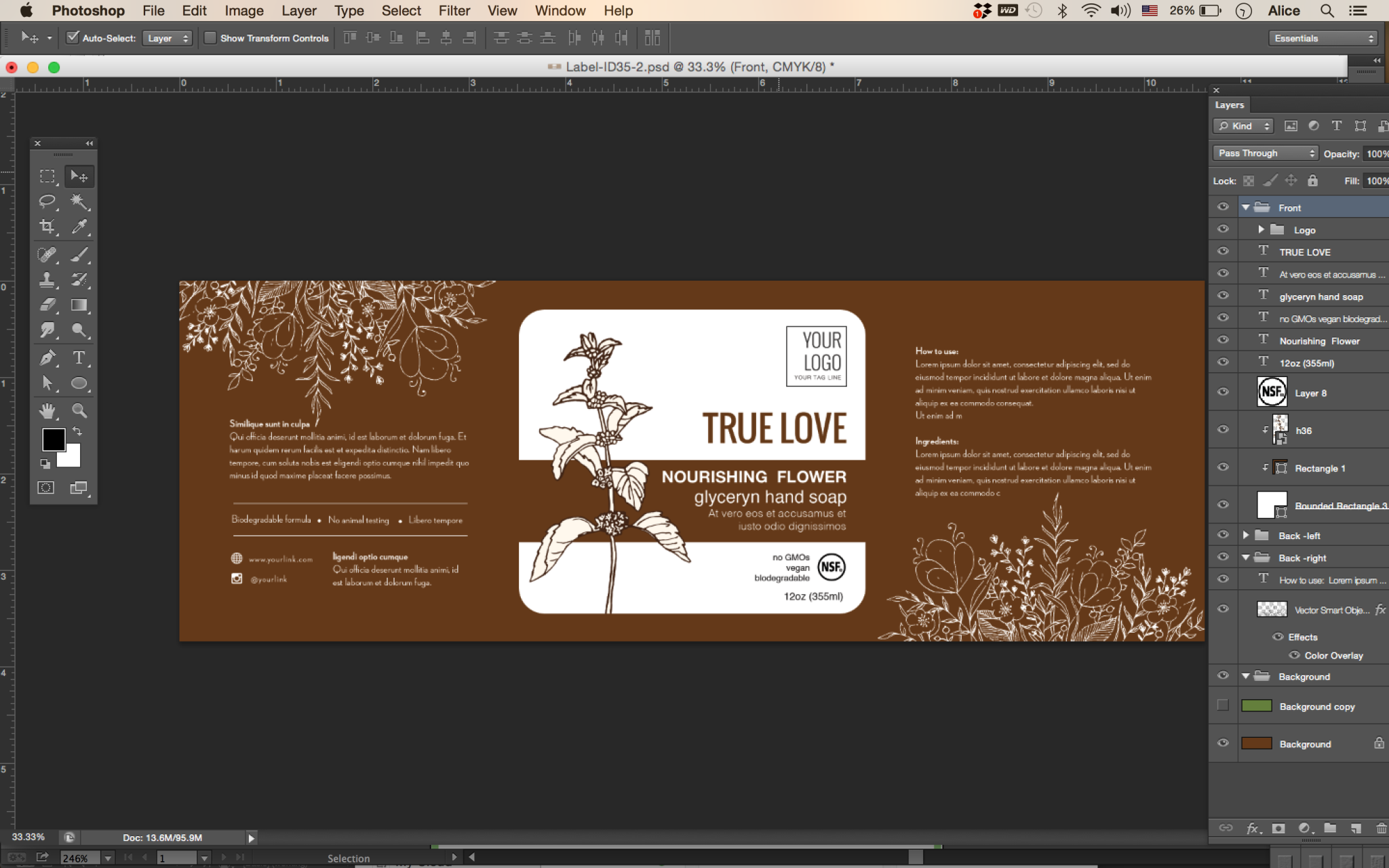Expand the Logo layer group
The width and height of the screenshot is (1389, 868).
click(1260, 230)
